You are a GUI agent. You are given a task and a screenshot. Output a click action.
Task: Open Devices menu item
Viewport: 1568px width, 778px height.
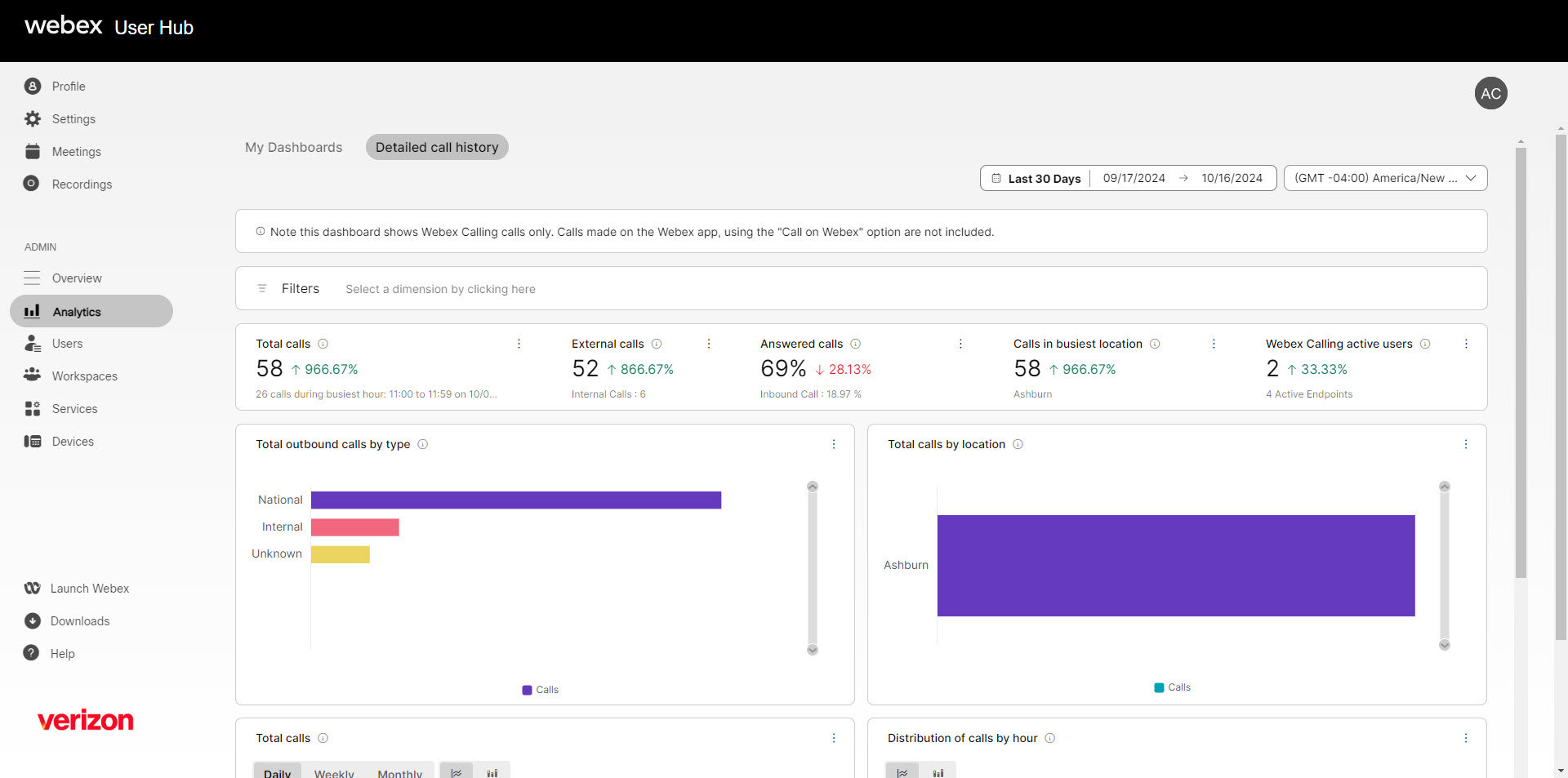coord(73,441)
